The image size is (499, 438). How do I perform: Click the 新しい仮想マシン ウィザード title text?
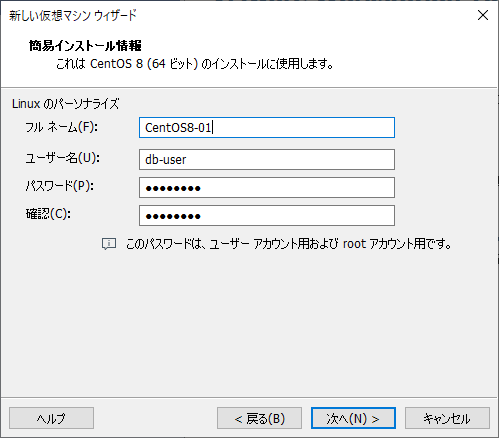click(x=73, y=15)
